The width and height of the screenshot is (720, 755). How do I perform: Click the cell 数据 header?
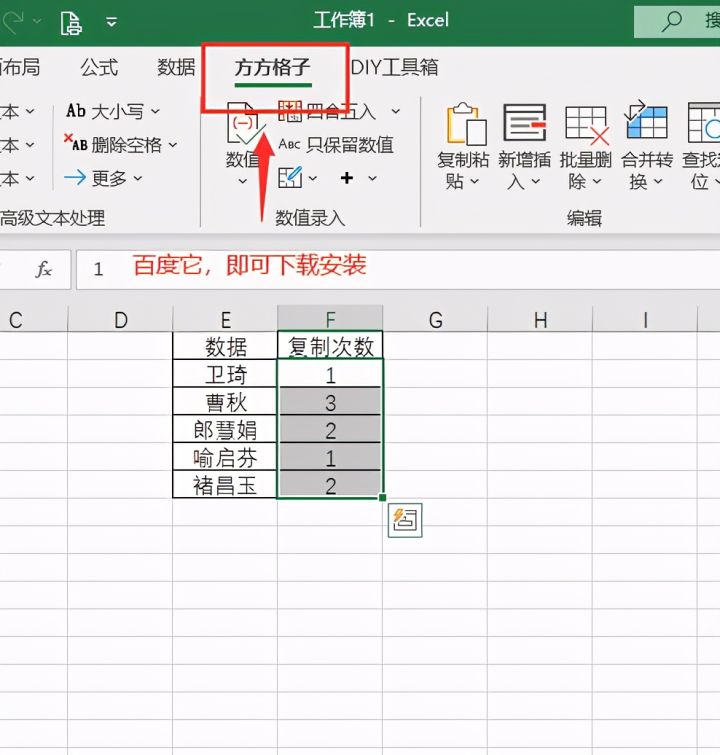225,346
